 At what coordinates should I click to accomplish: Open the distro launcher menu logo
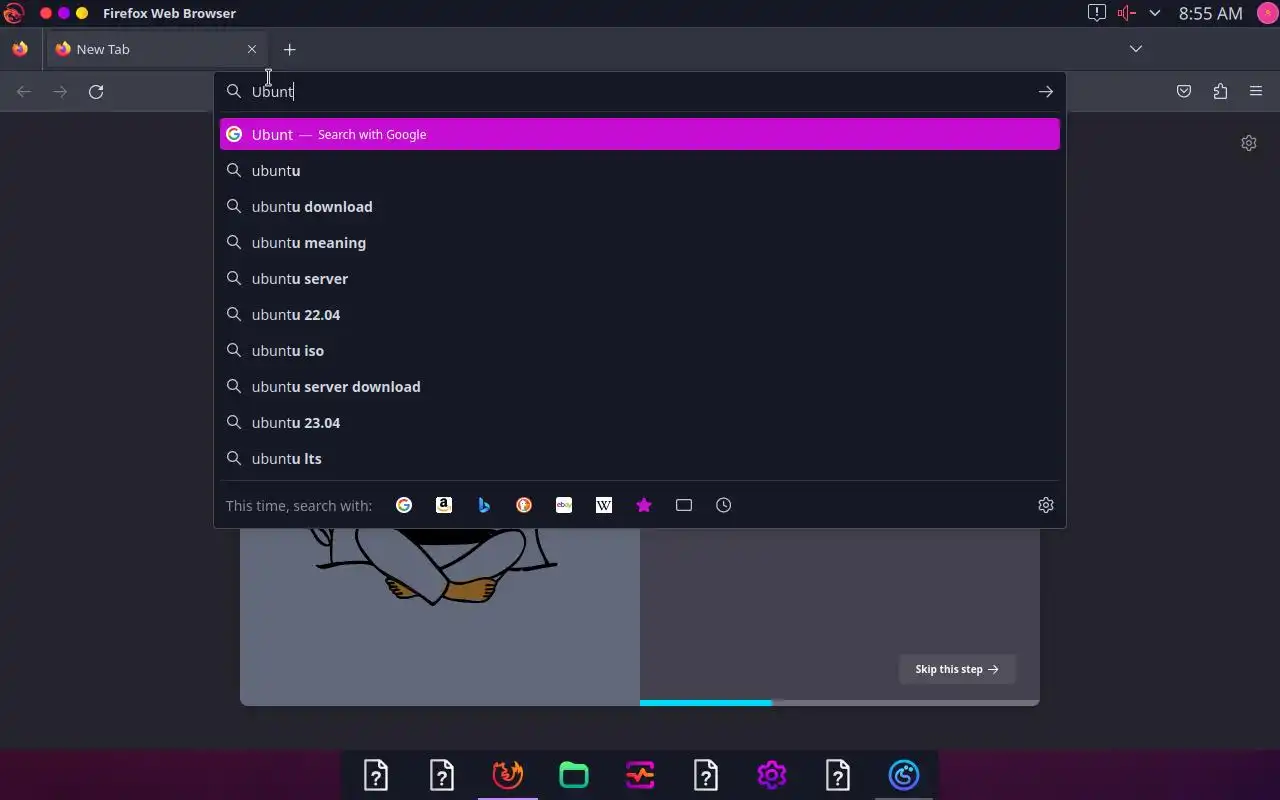tap(13, 13)
